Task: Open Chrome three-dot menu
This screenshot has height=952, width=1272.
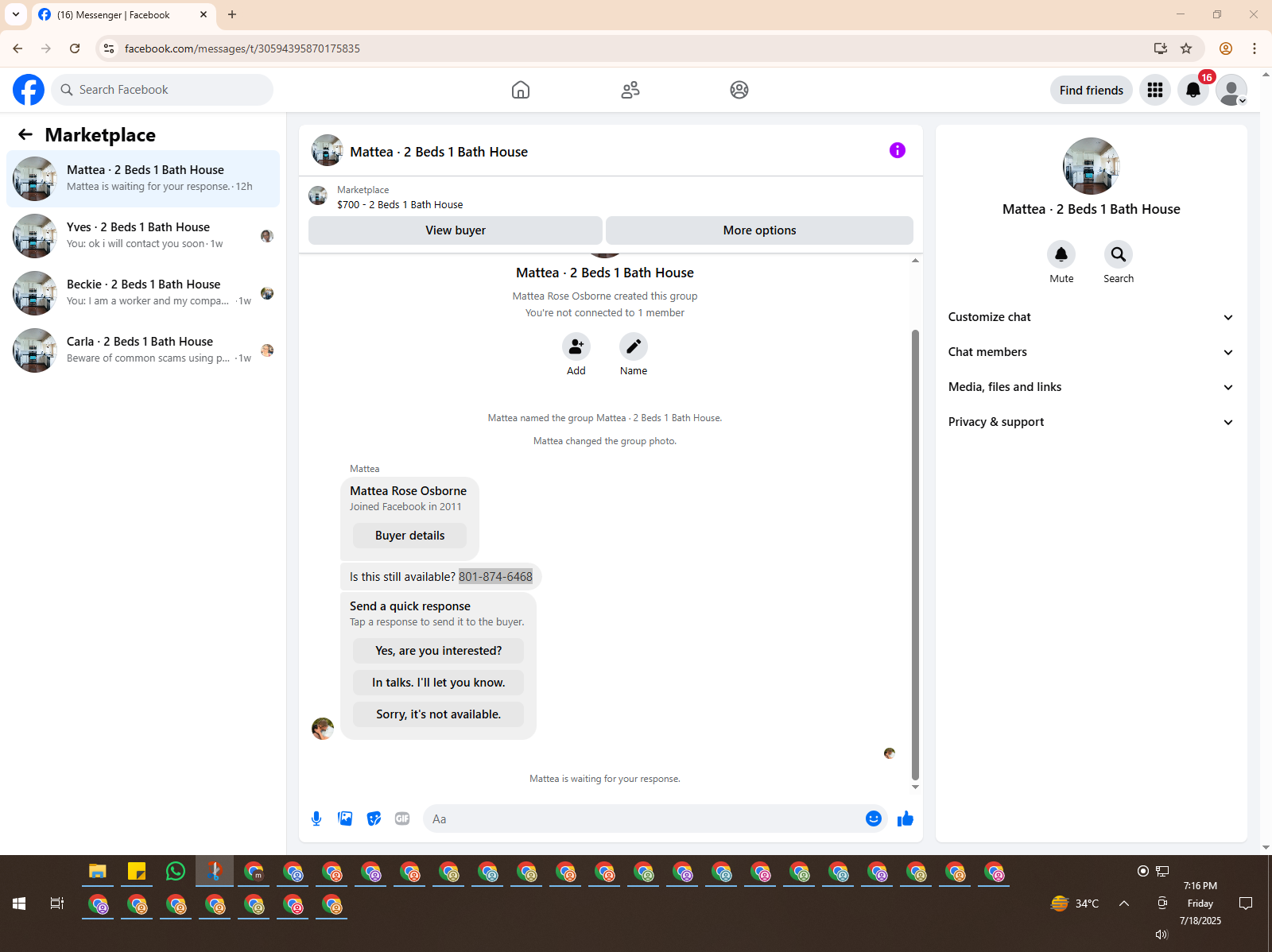Action: (x=1255, y=48)
